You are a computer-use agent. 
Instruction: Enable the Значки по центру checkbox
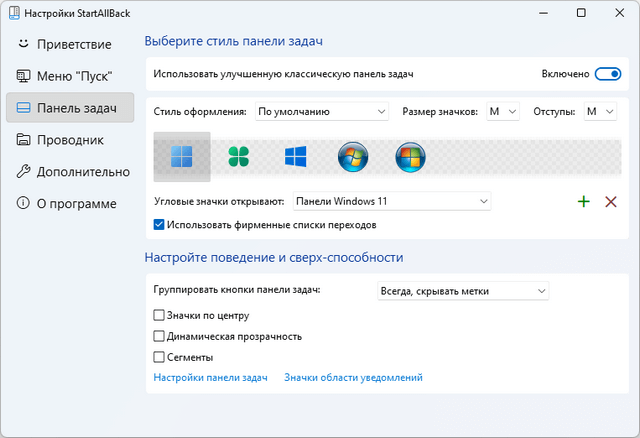point(160,316)
